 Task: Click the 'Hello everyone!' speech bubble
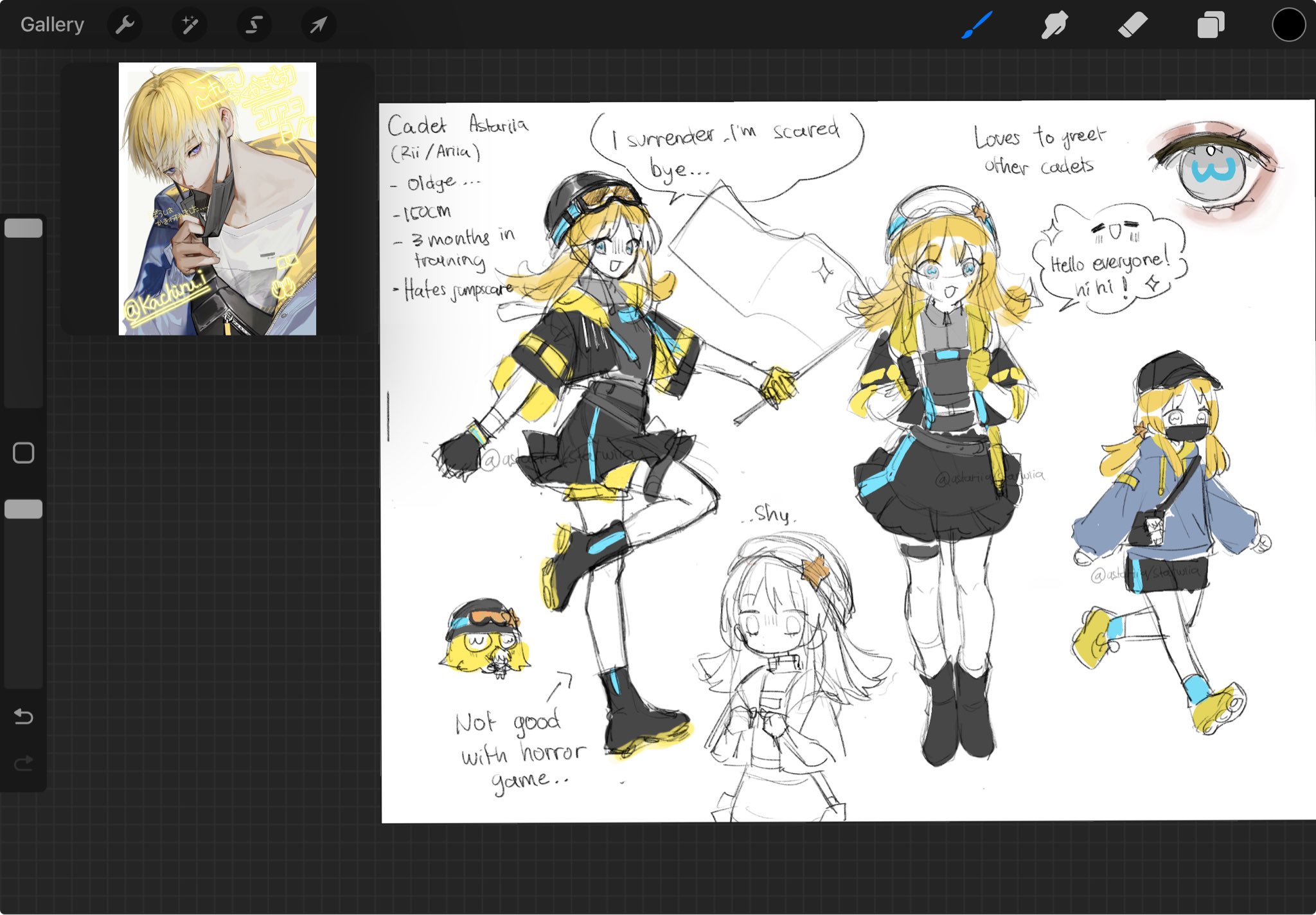coord(1108,263)
